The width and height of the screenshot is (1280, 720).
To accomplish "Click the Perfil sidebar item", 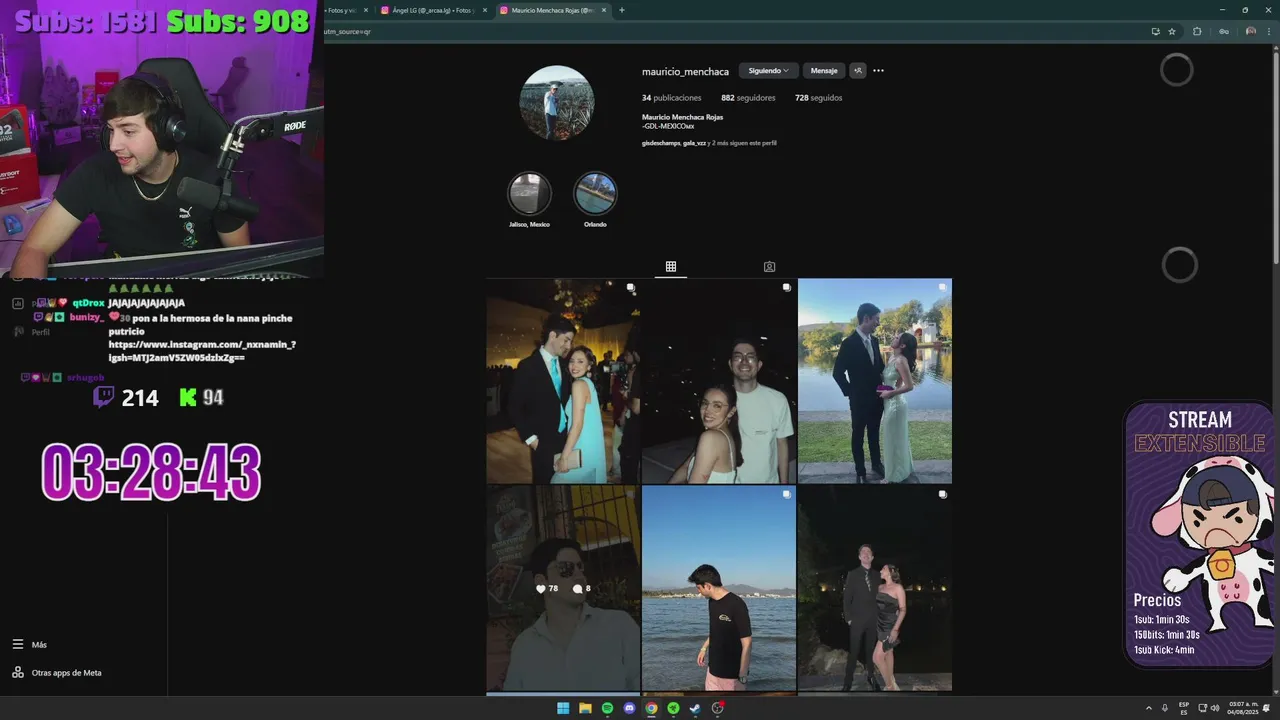I will [x=32, y=332].
